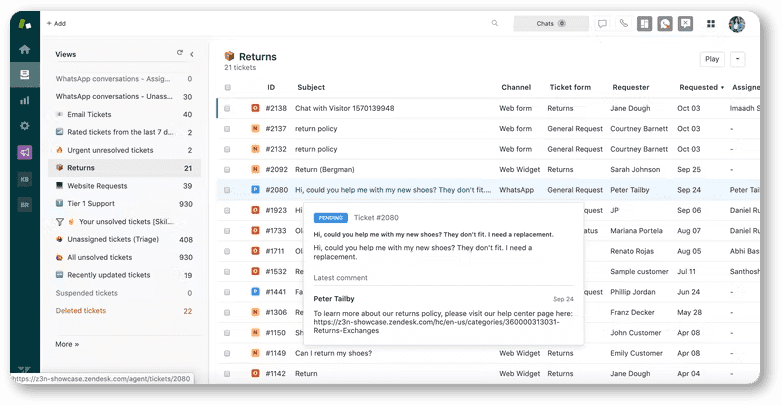Open the Admin gear icon in the sidebar
Screen dimensions: 782x405
tap(24, 126)
